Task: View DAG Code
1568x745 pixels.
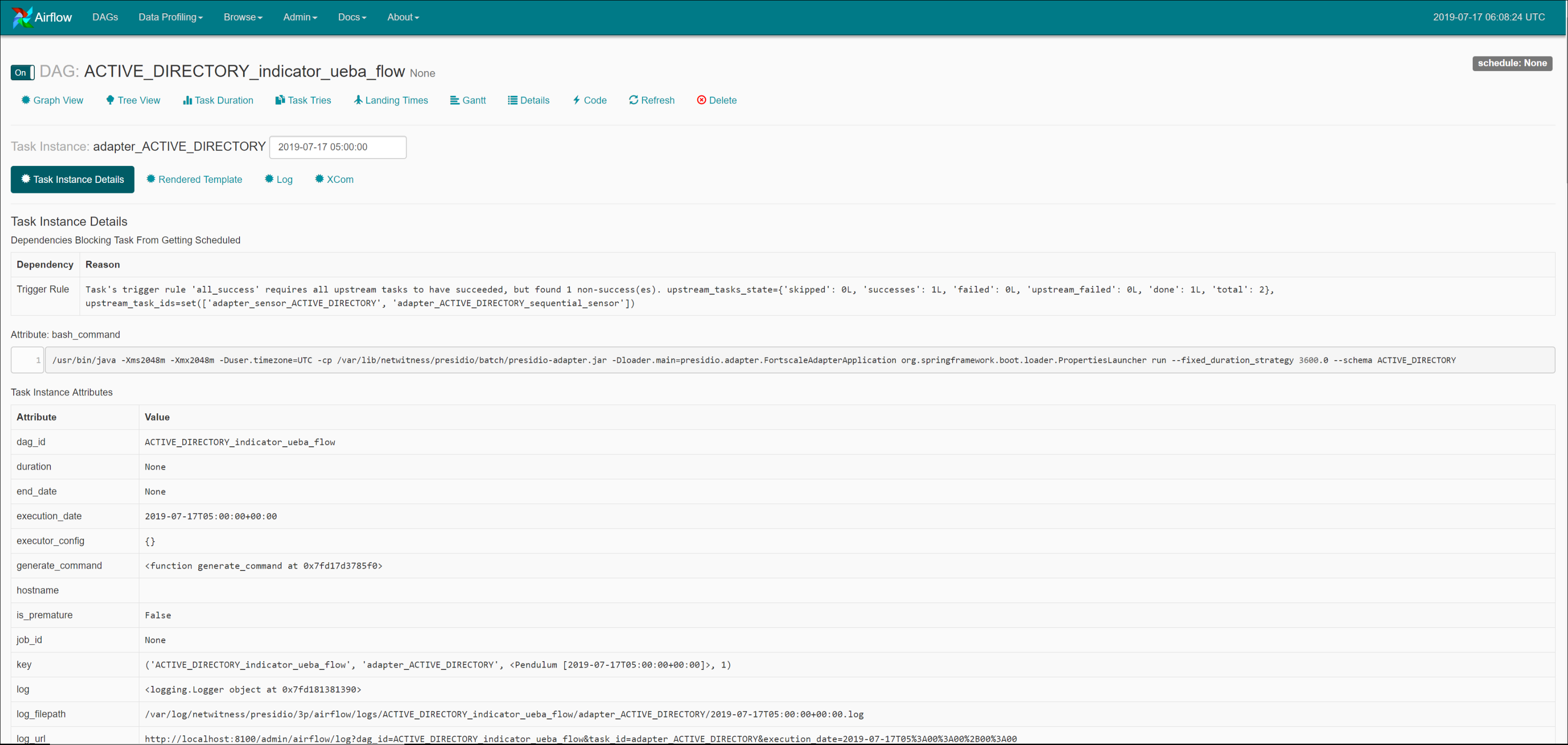Action: click(589, 100)
